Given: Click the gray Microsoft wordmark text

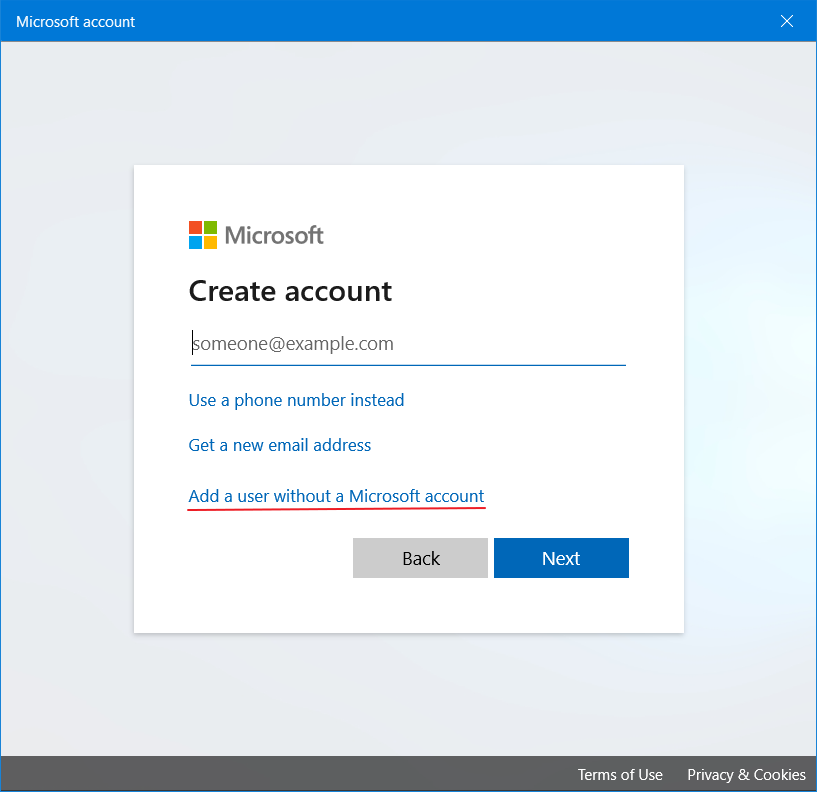Looking at the screenshot, I should pyautogui.click(x=274, y=235).
